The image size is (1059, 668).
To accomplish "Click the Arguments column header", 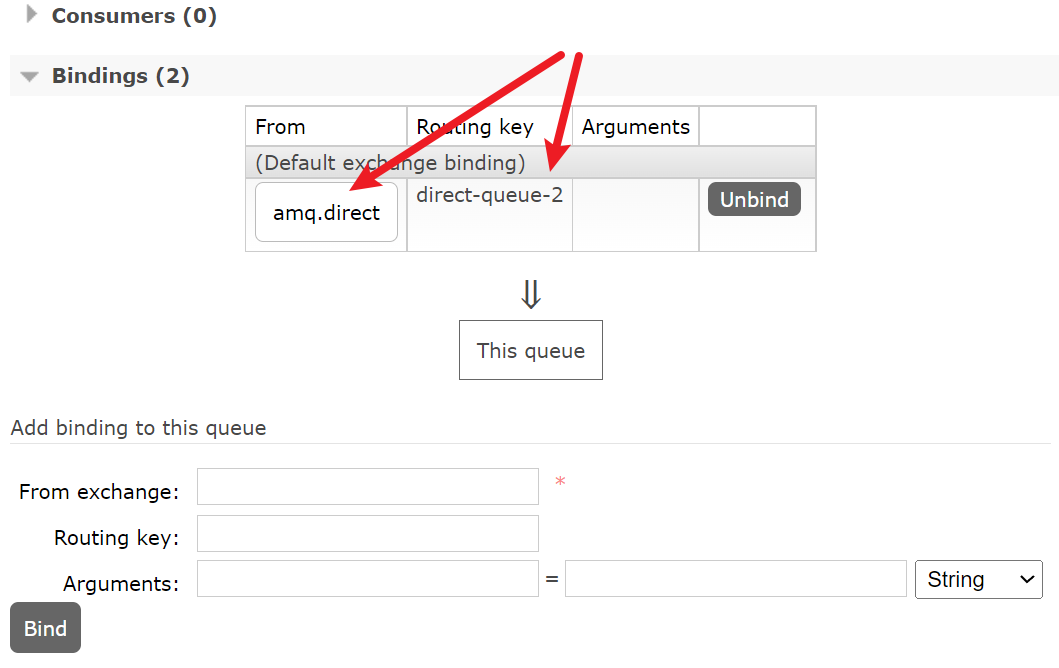I will click(635, 127).
